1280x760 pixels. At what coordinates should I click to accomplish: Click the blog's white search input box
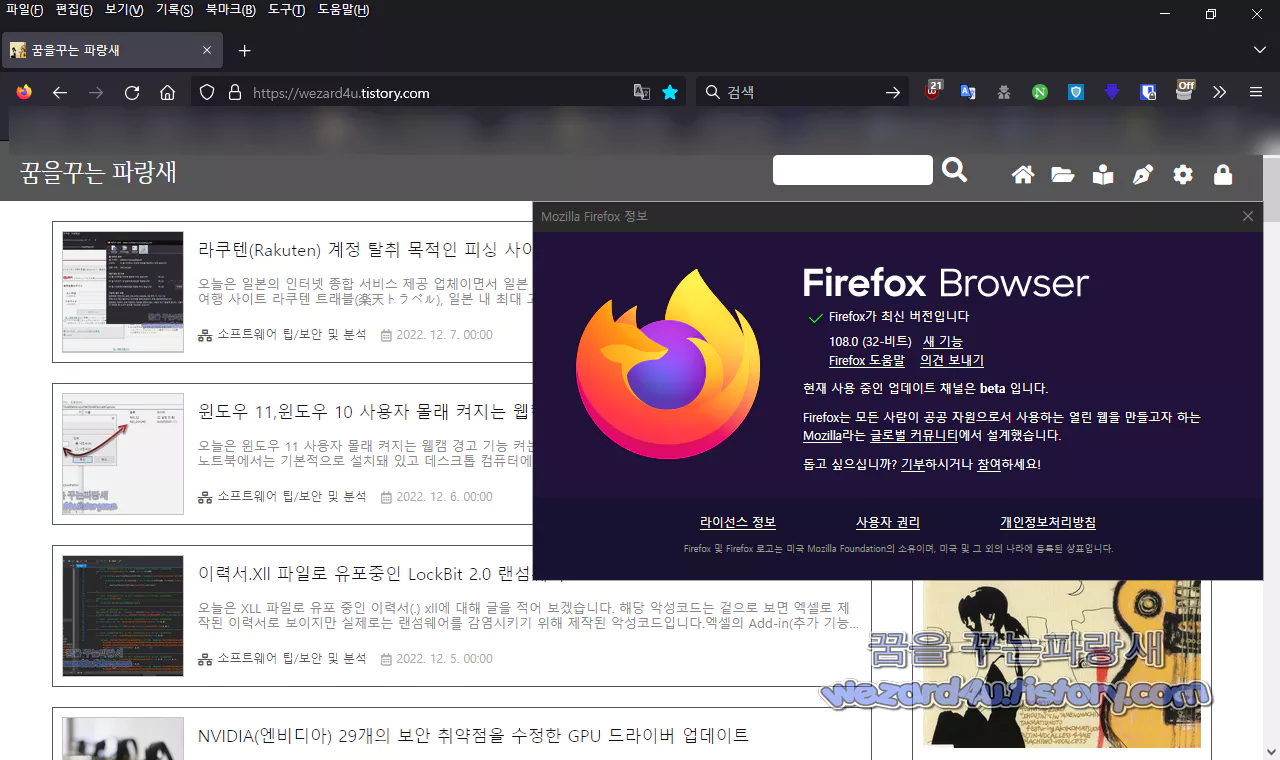point(853,170)
